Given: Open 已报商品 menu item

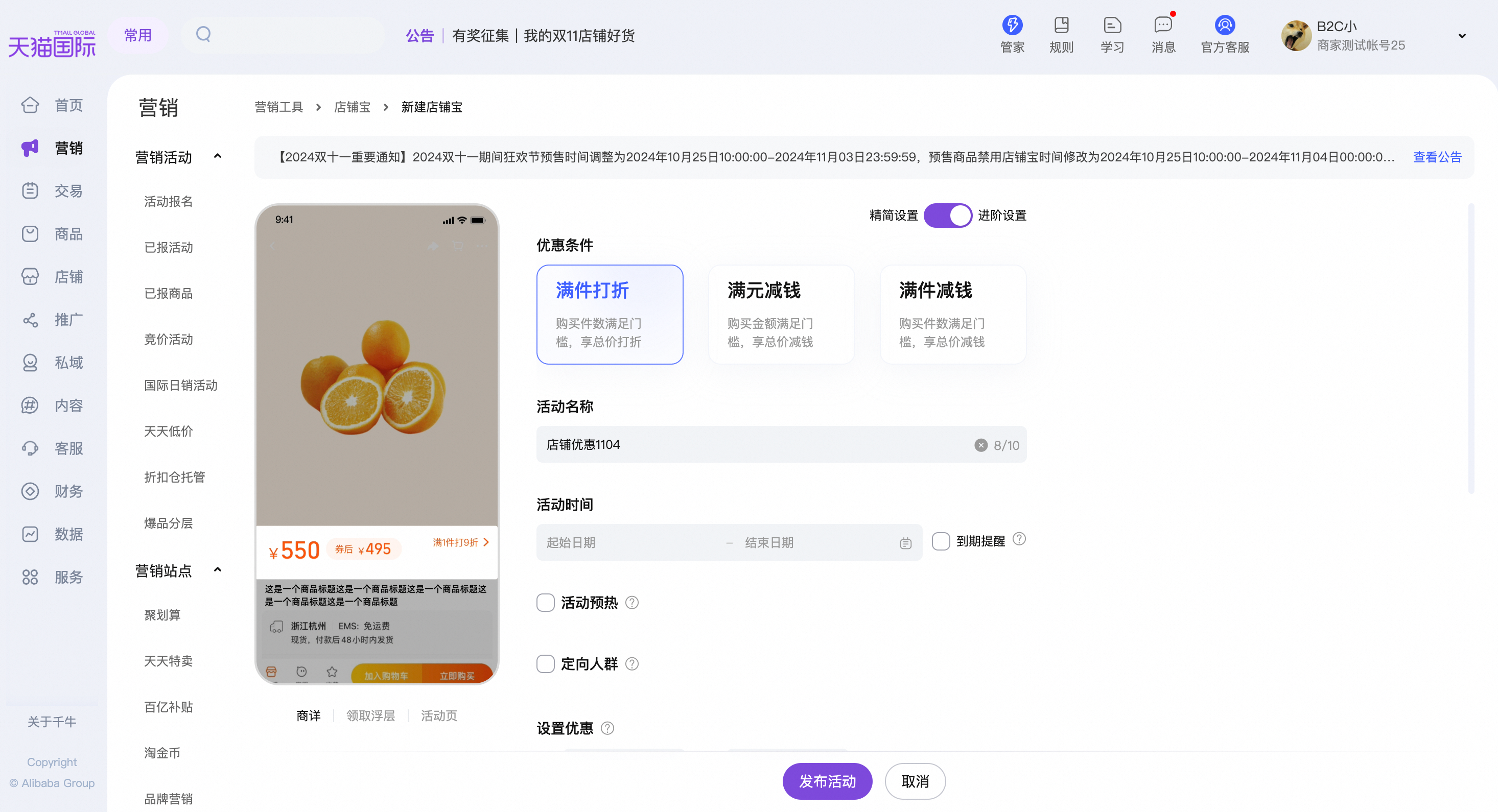Looking at the screenshot, I should (169, 294).
